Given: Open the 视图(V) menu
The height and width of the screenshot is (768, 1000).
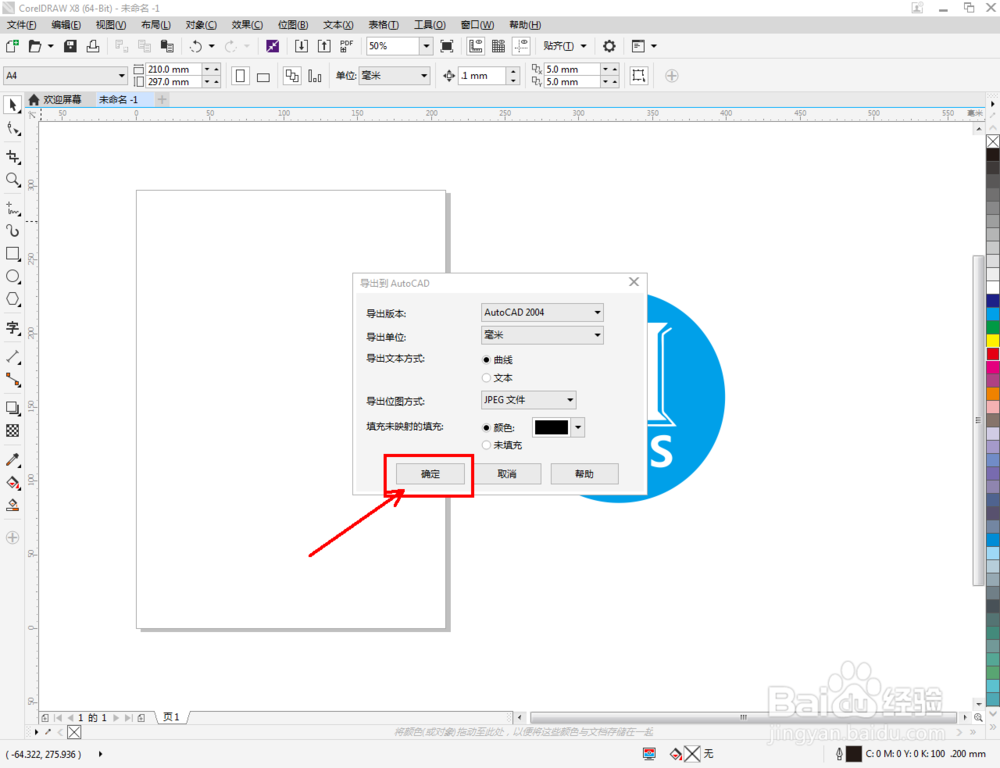Looking at the screenshot, I should point(111,25).
